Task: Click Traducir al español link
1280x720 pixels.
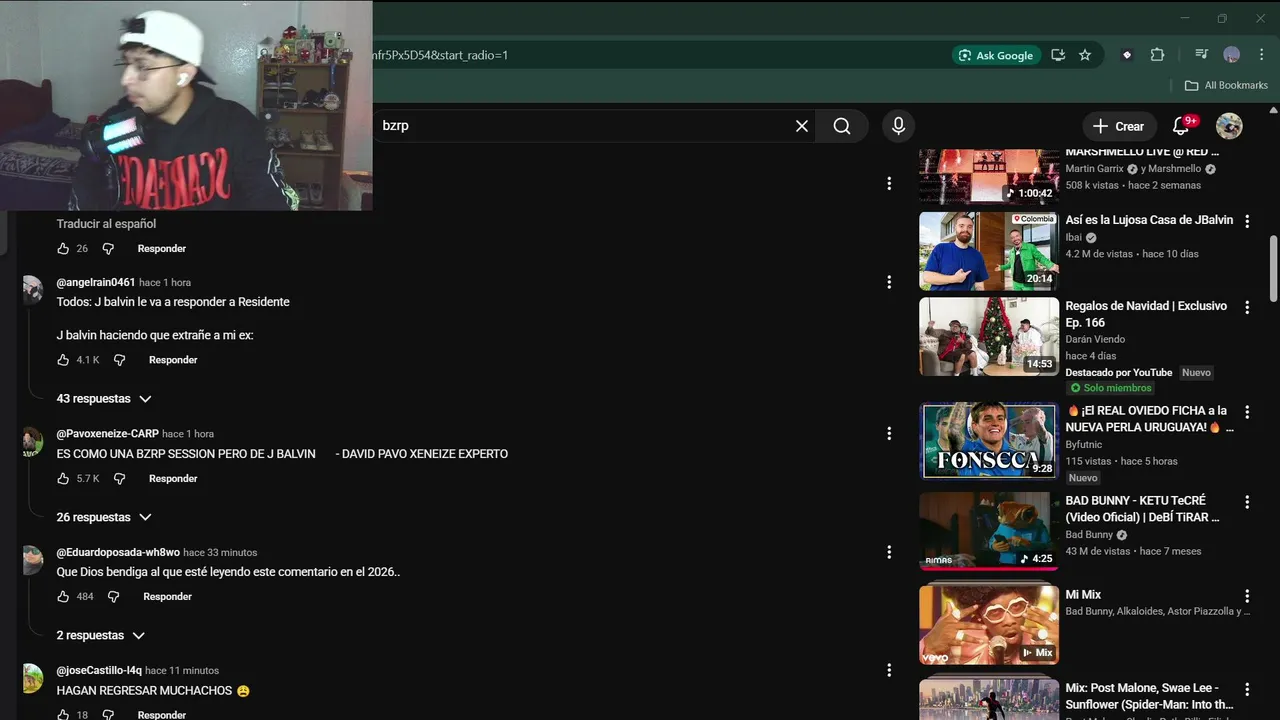Action: 106,224
